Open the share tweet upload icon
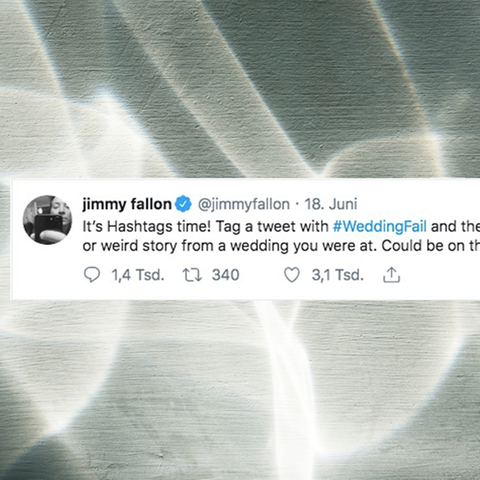 coord(391,275)
